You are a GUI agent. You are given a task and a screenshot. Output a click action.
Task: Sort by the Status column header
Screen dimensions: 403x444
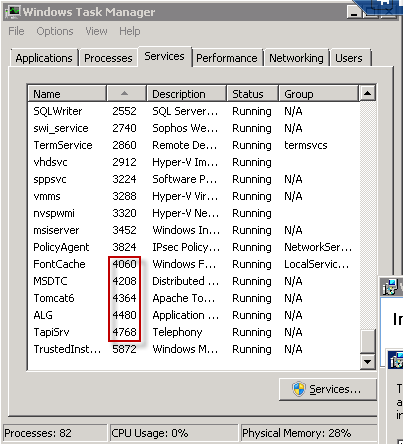coord(252,94)
